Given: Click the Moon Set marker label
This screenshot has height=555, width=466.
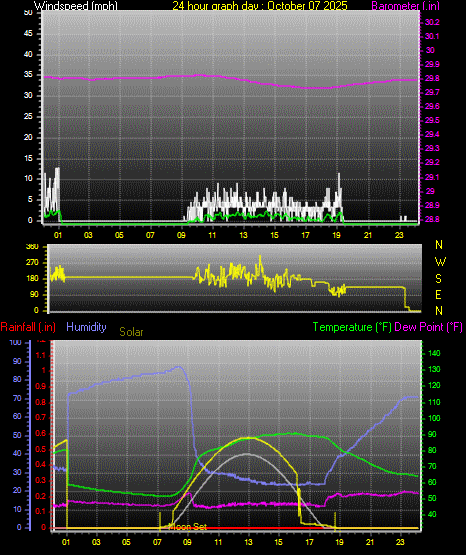Looking at the screenshot, I should [189, 527].
